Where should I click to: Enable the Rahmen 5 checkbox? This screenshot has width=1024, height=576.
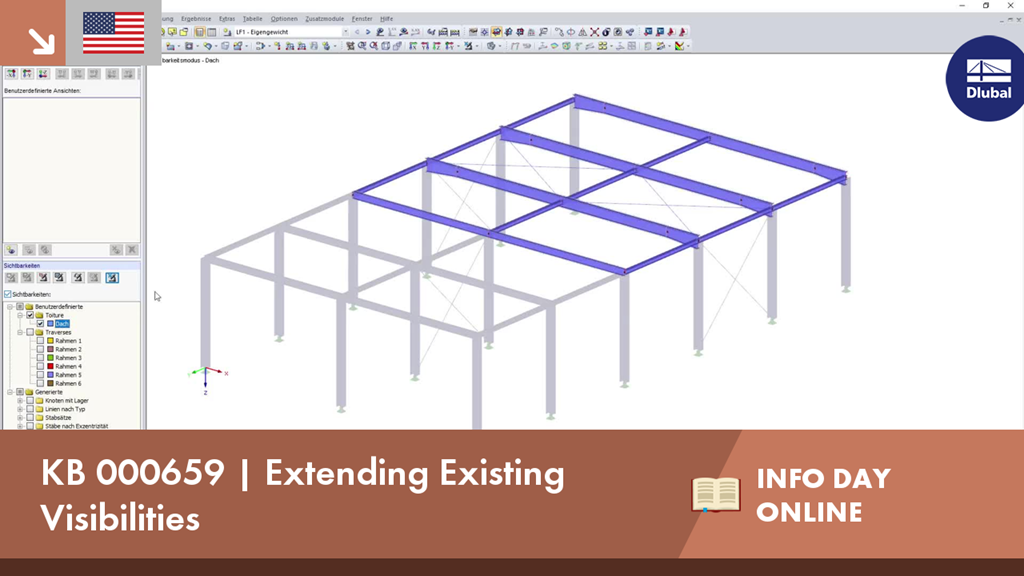click(x=40, y=374)
